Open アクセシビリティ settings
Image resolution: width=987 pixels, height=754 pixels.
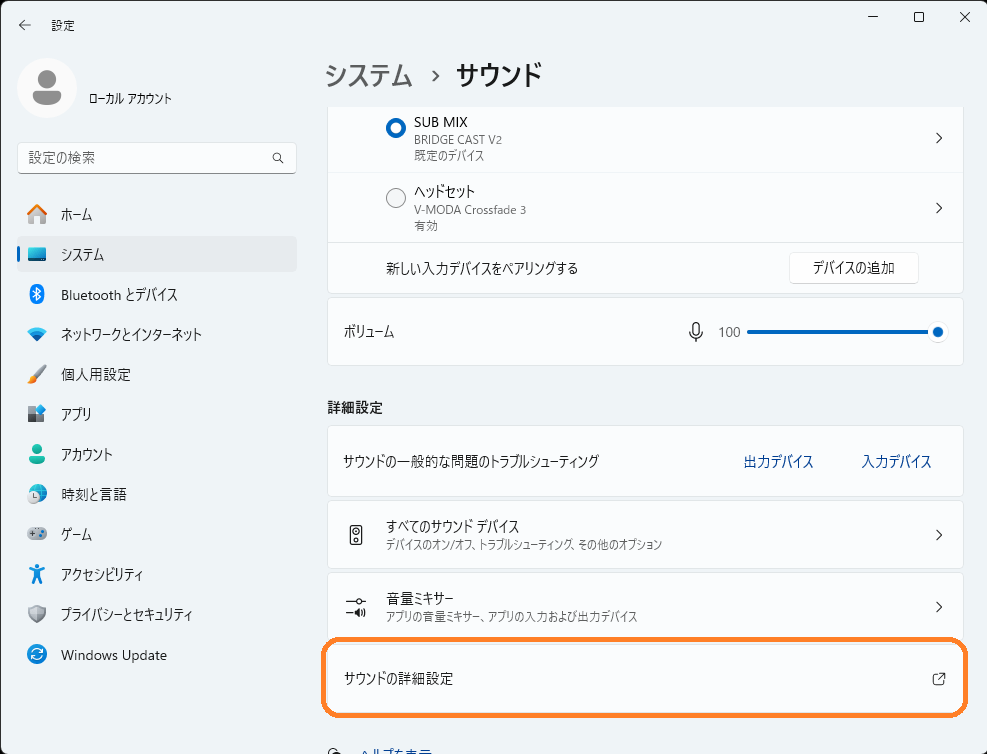tap(157, 574)
